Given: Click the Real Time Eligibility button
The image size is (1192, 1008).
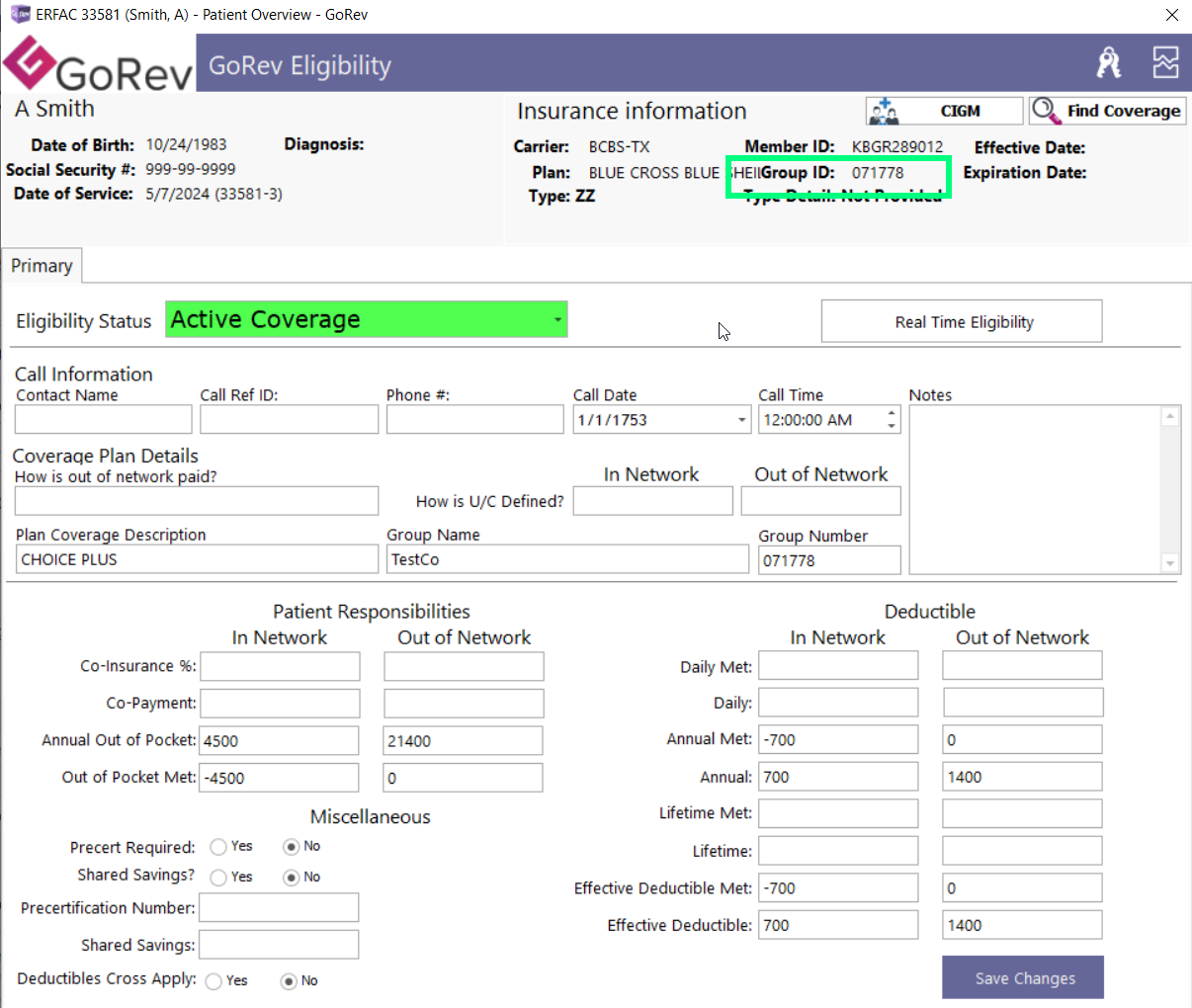Looking at the screenshot, I should coord(962,321).
